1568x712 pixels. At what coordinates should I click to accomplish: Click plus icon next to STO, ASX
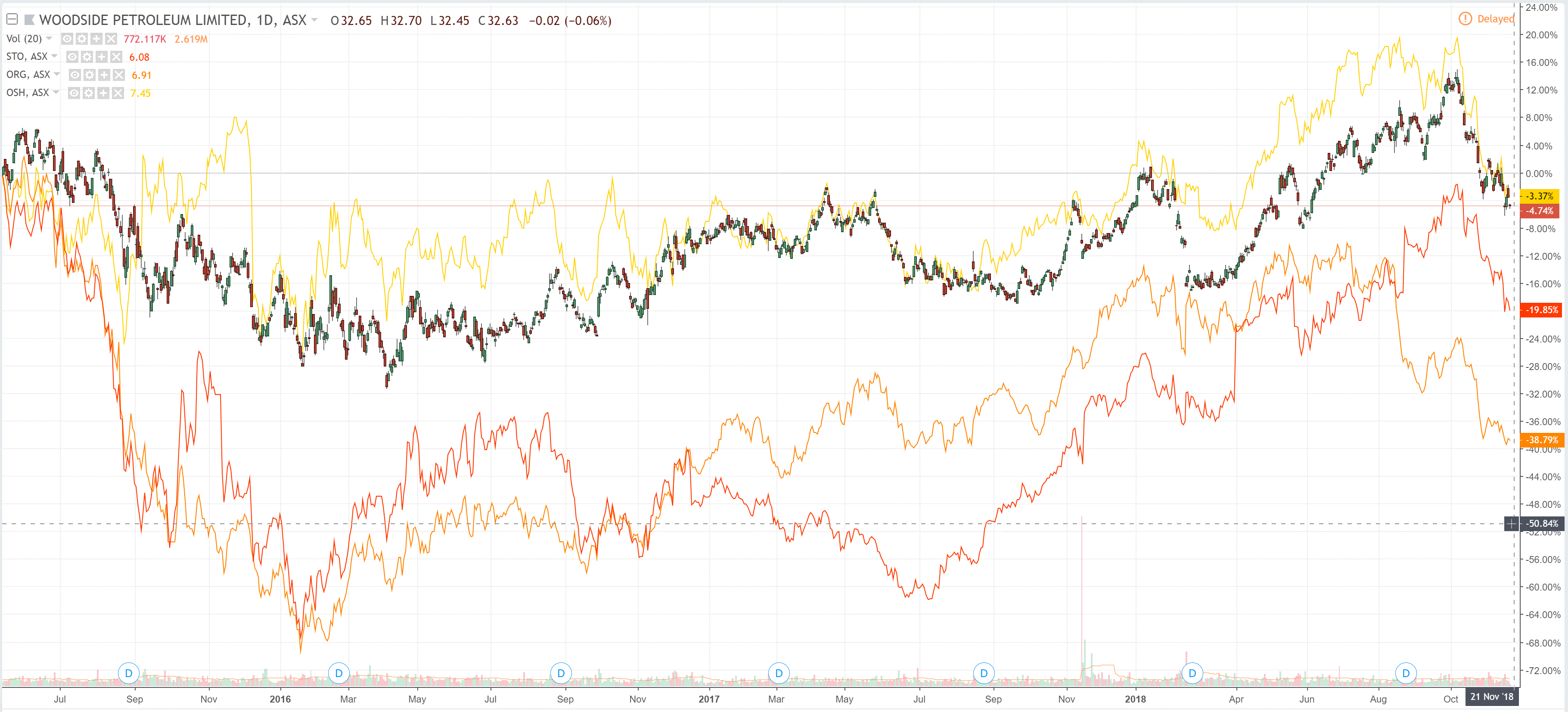click(x=102, y=57)
